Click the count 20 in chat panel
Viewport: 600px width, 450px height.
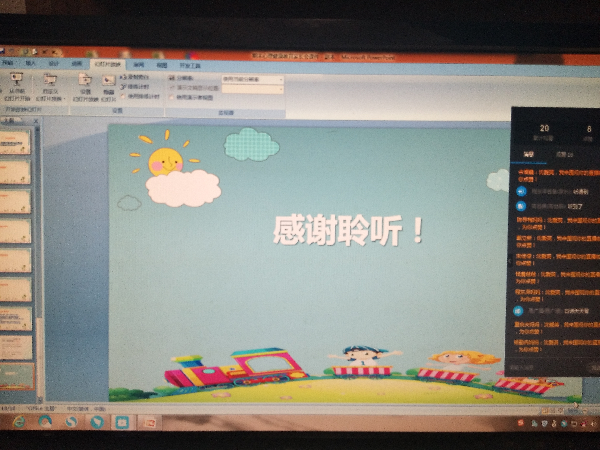tap(544, 128)
